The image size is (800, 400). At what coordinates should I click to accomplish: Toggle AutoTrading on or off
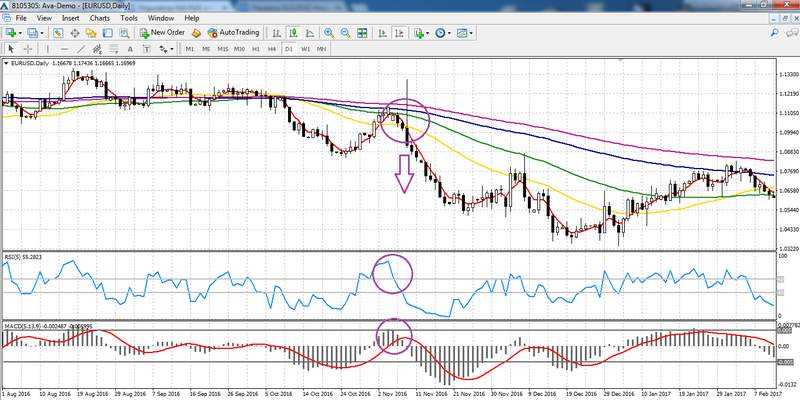pyautogui.click(x=234, y=33)
